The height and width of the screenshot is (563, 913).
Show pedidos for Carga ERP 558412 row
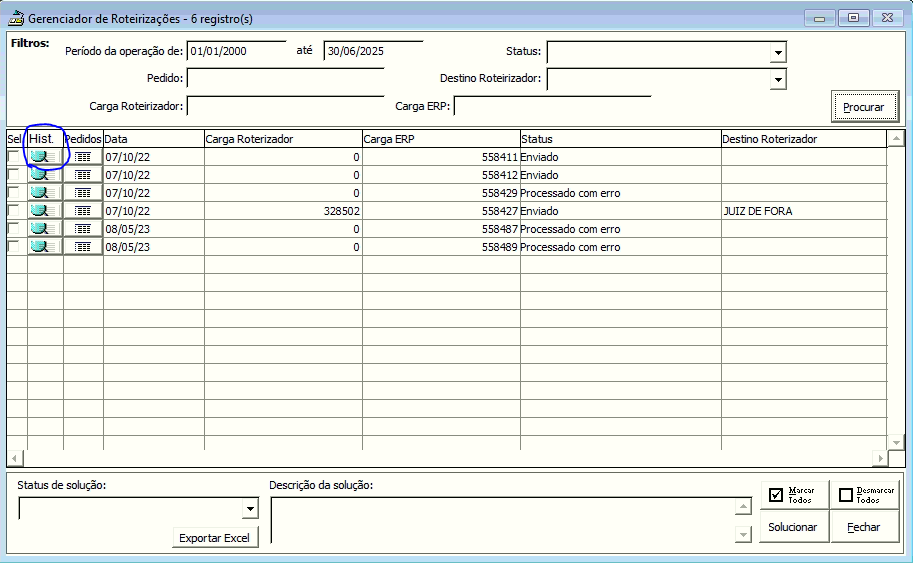coord(83,175)
